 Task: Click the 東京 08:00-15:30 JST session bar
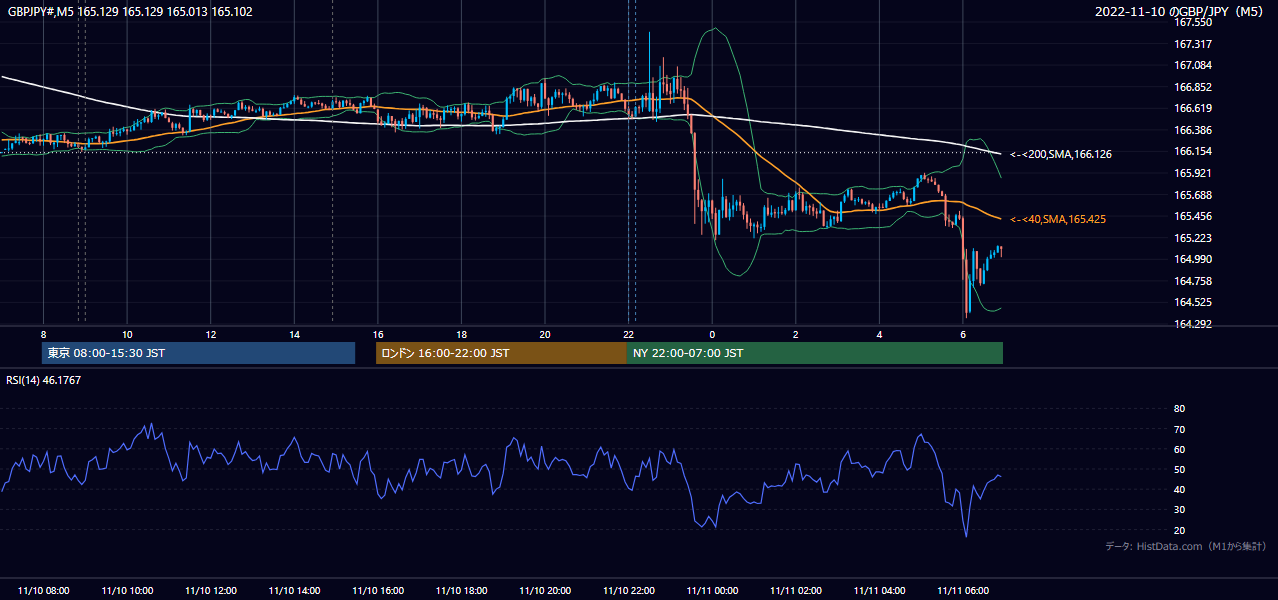(x=199, y=353)
